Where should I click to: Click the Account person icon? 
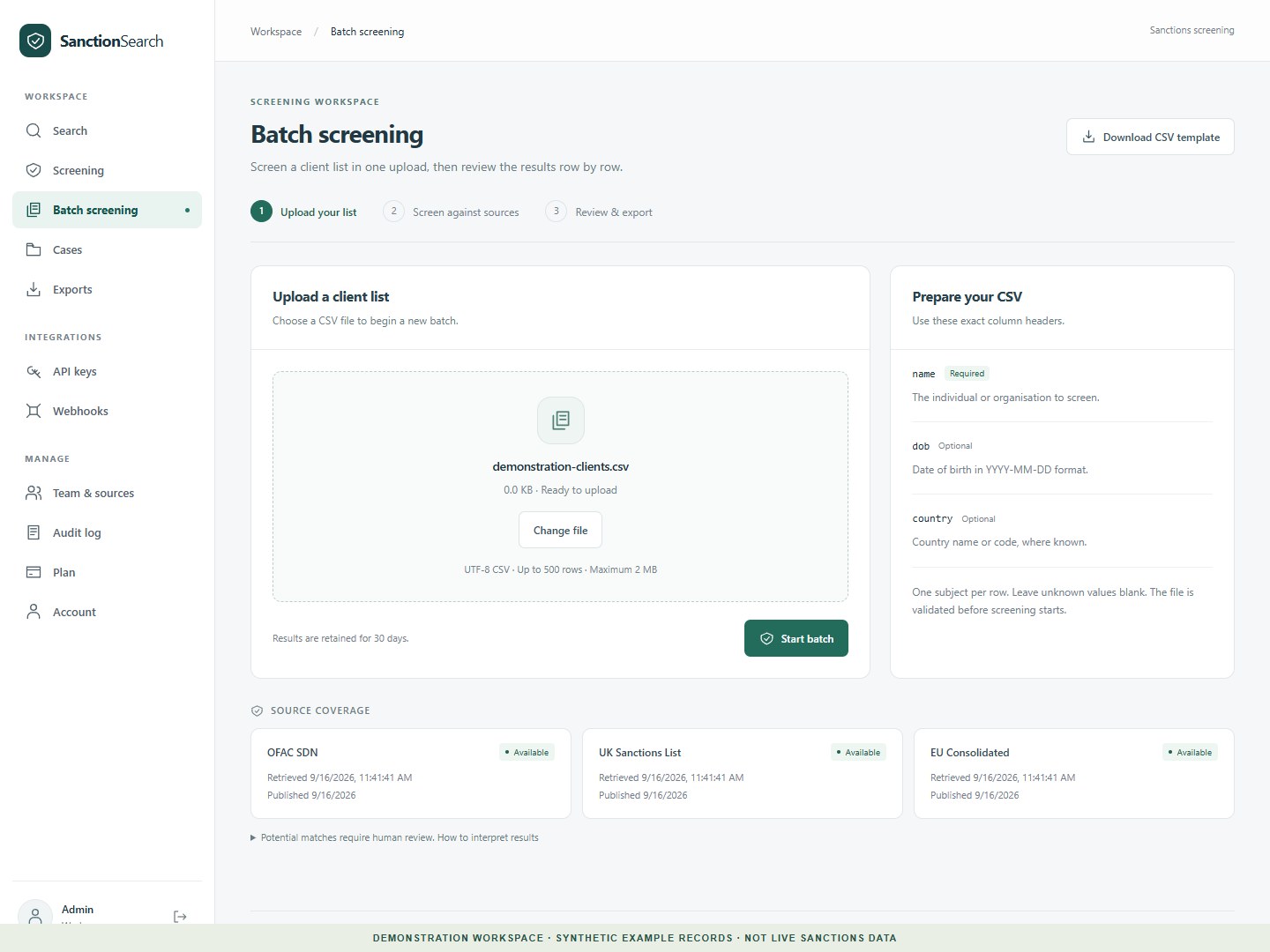34,612
